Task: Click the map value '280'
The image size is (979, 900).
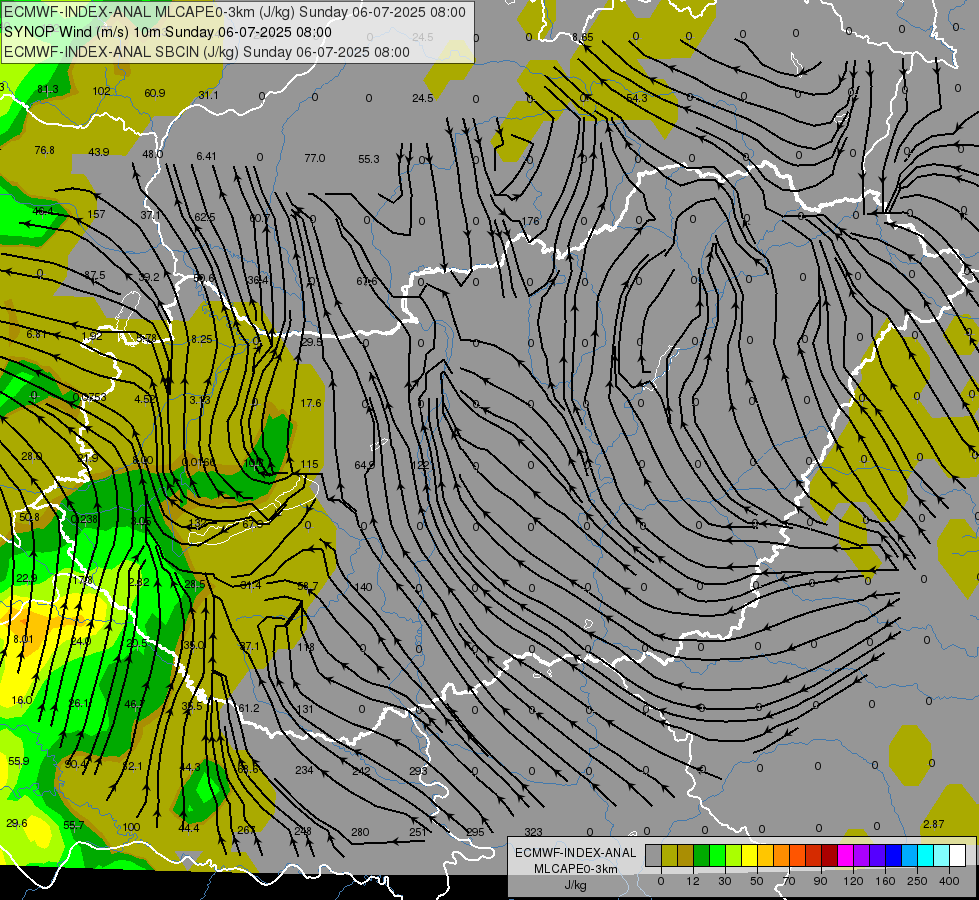Action: 360,832
